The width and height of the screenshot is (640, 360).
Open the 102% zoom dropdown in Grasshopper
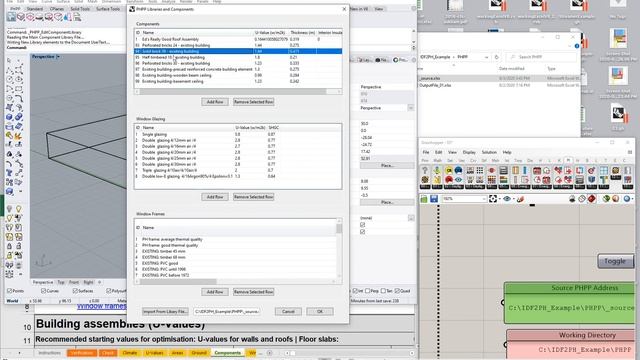point(484,199)
